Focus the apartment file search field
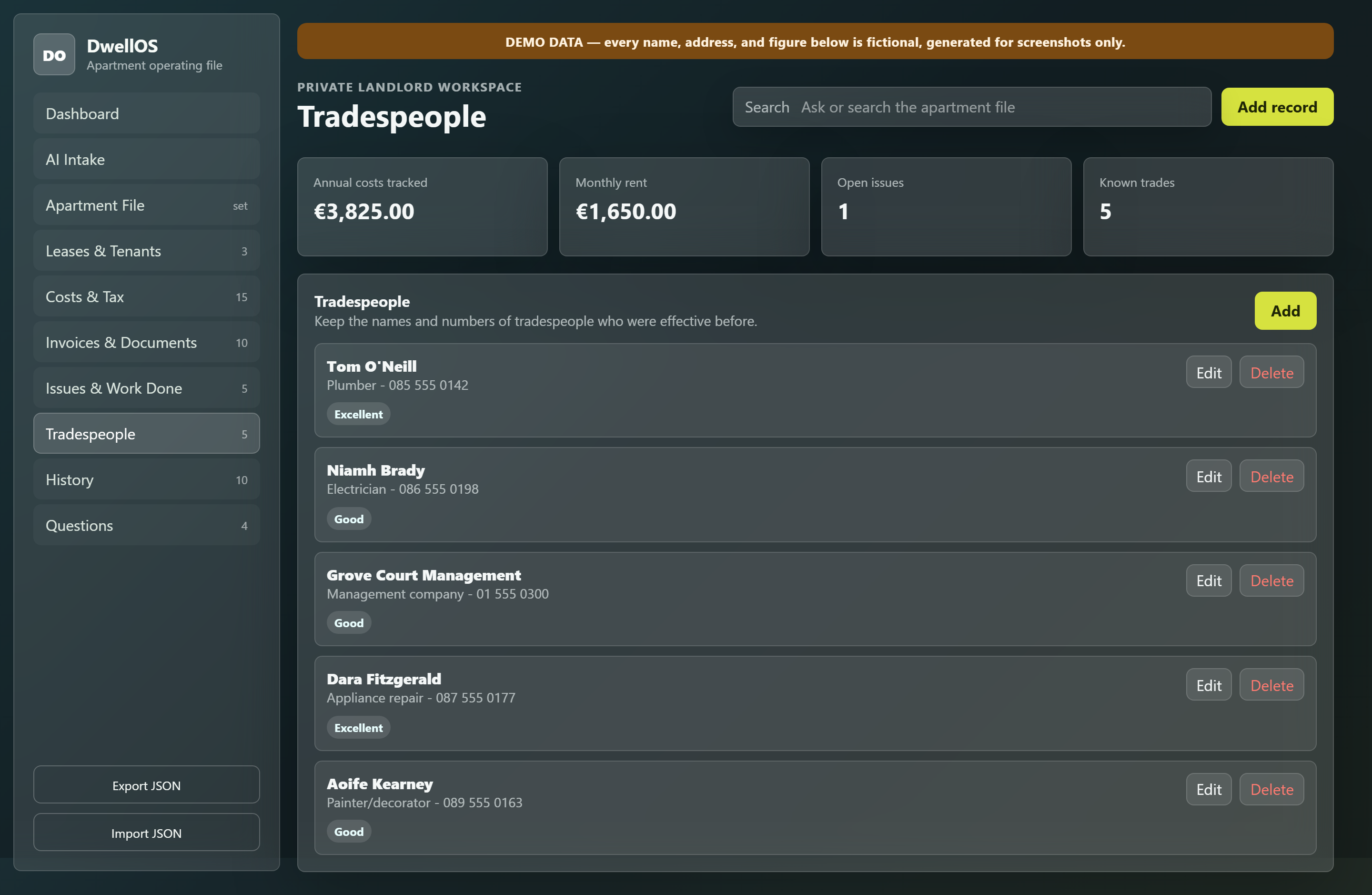The image size is (1372, 895). click(972, 107)
